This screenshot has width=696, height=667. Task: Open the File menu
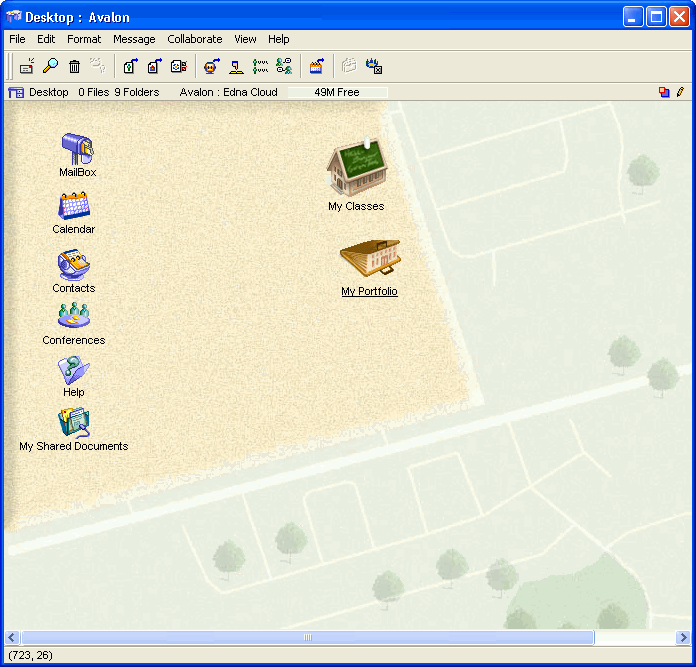(17, 39)
